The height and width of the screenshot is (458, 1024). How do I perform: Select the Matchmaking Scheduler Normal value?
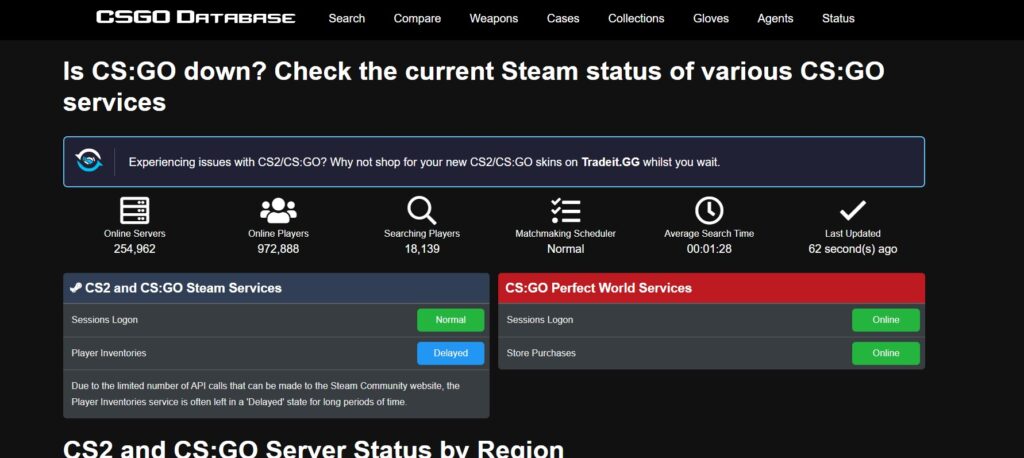(x=566, y=249)
